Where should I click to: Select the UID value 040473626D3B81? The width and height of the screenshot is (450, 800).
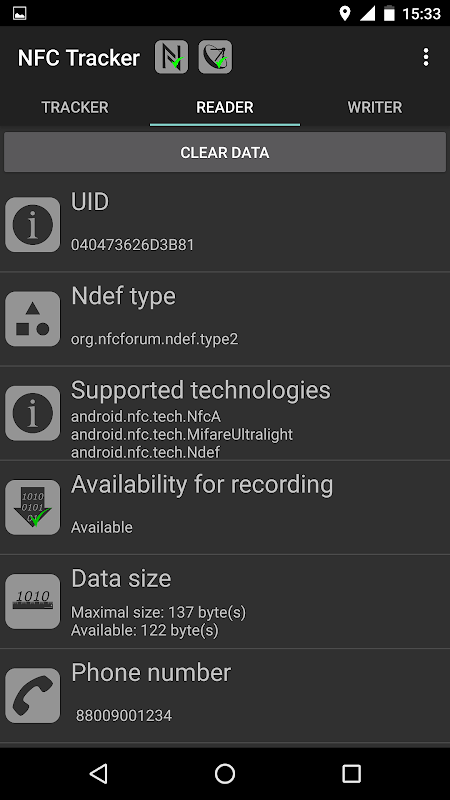[133, 245]
